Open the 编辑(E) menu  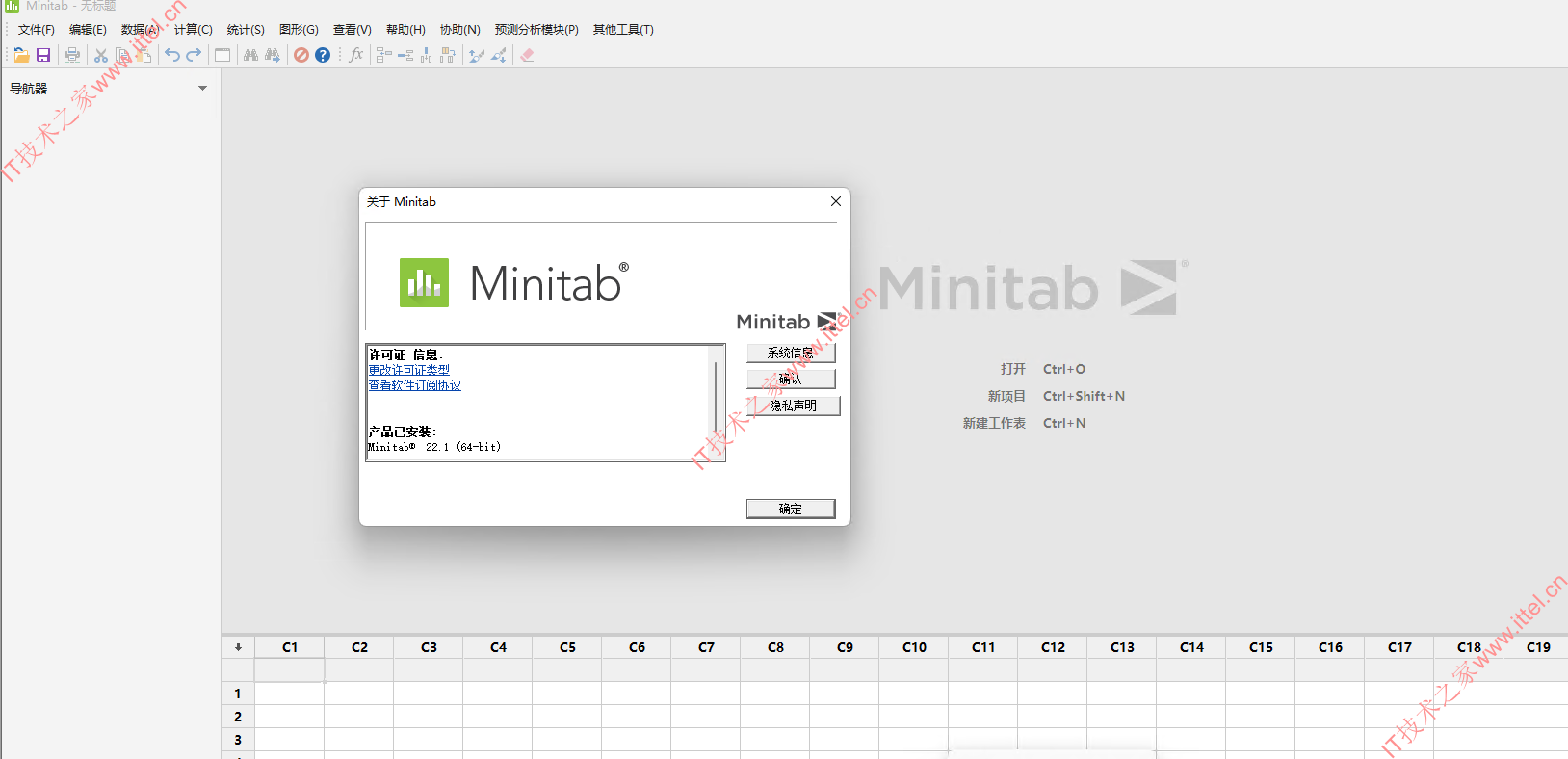[88, 30]
